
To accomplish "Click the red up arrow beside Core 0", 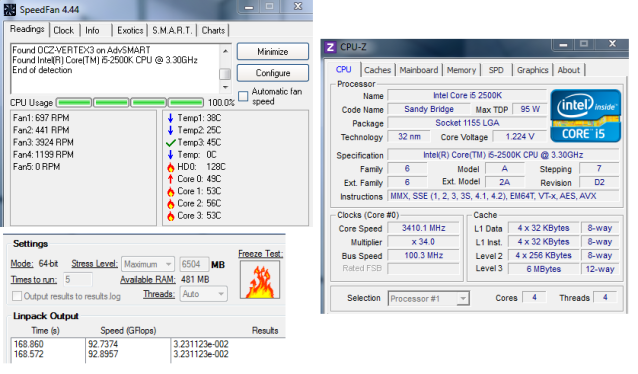I will [170, 179].
